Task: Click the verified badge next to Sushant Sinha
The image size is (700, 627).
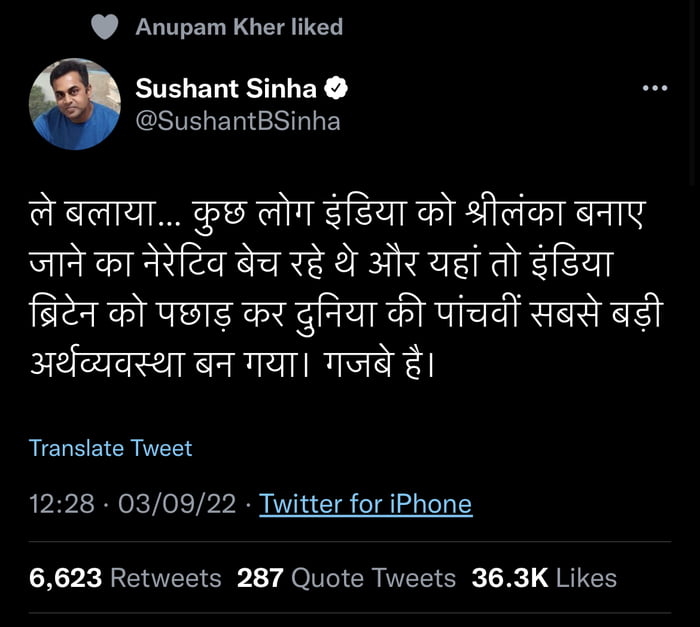Action: (337, 89)
